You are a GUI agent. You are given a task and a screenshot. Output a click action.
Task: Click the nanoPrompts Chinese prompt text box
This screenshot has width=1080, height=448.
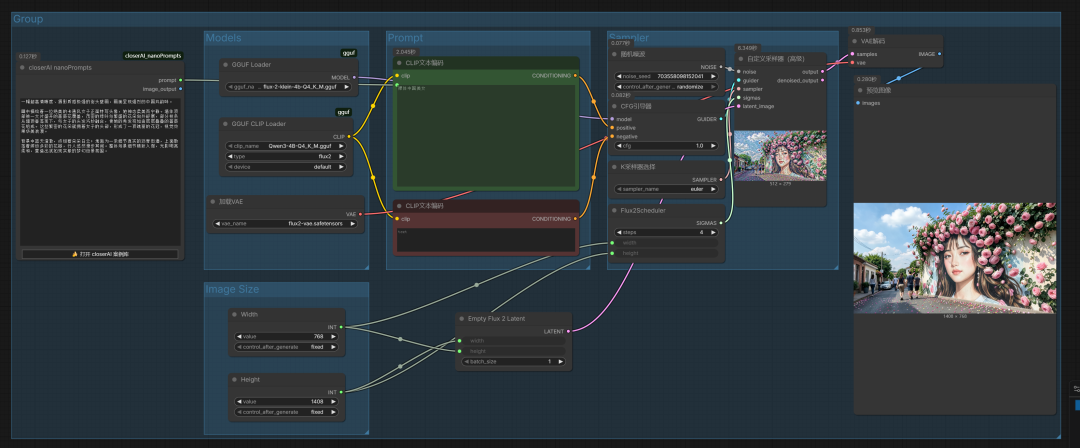[100, 171]
